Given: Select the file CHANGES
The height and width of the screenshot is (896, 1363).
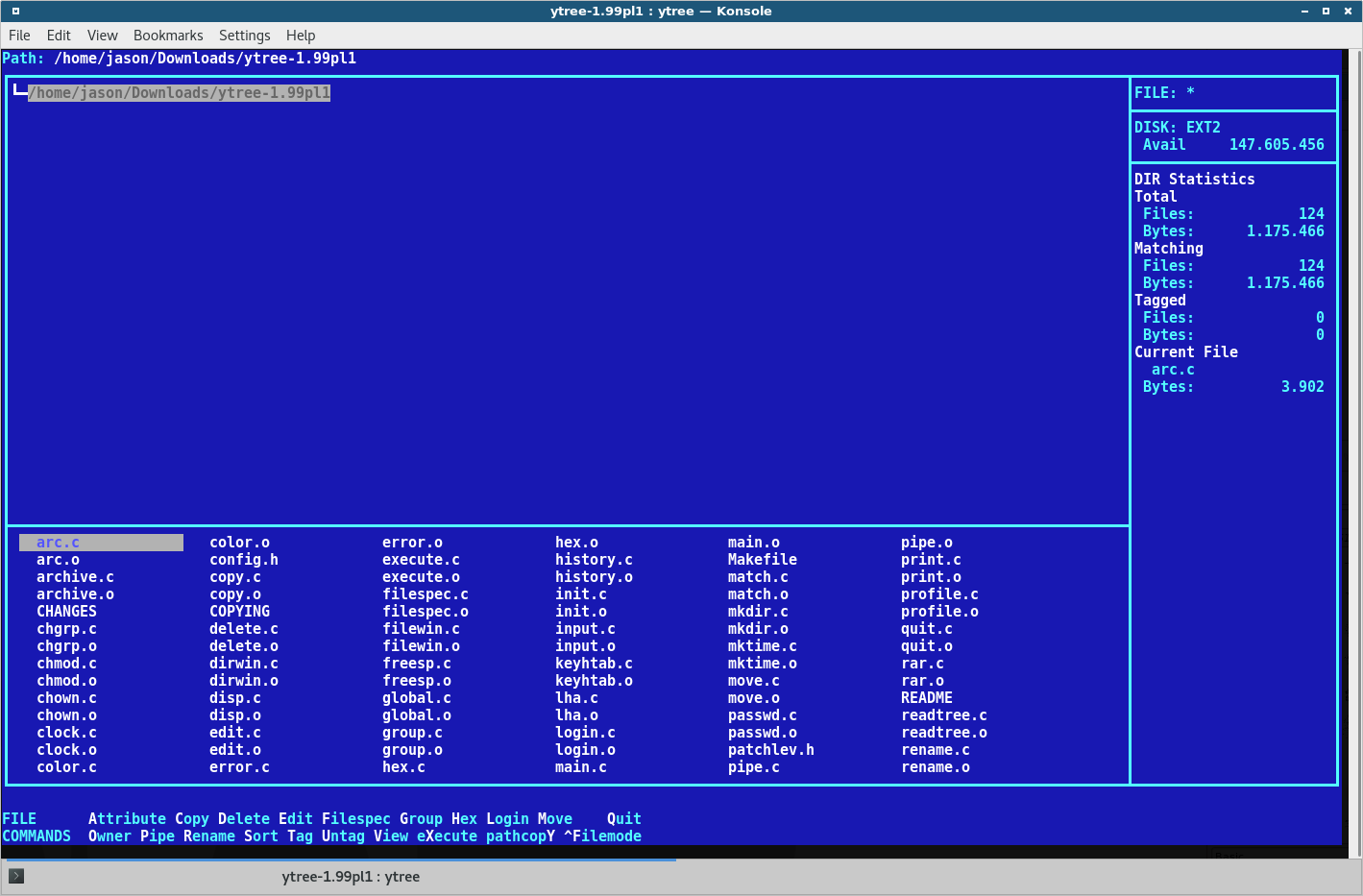Looking at the screenshot, I should tap(67, 612).
